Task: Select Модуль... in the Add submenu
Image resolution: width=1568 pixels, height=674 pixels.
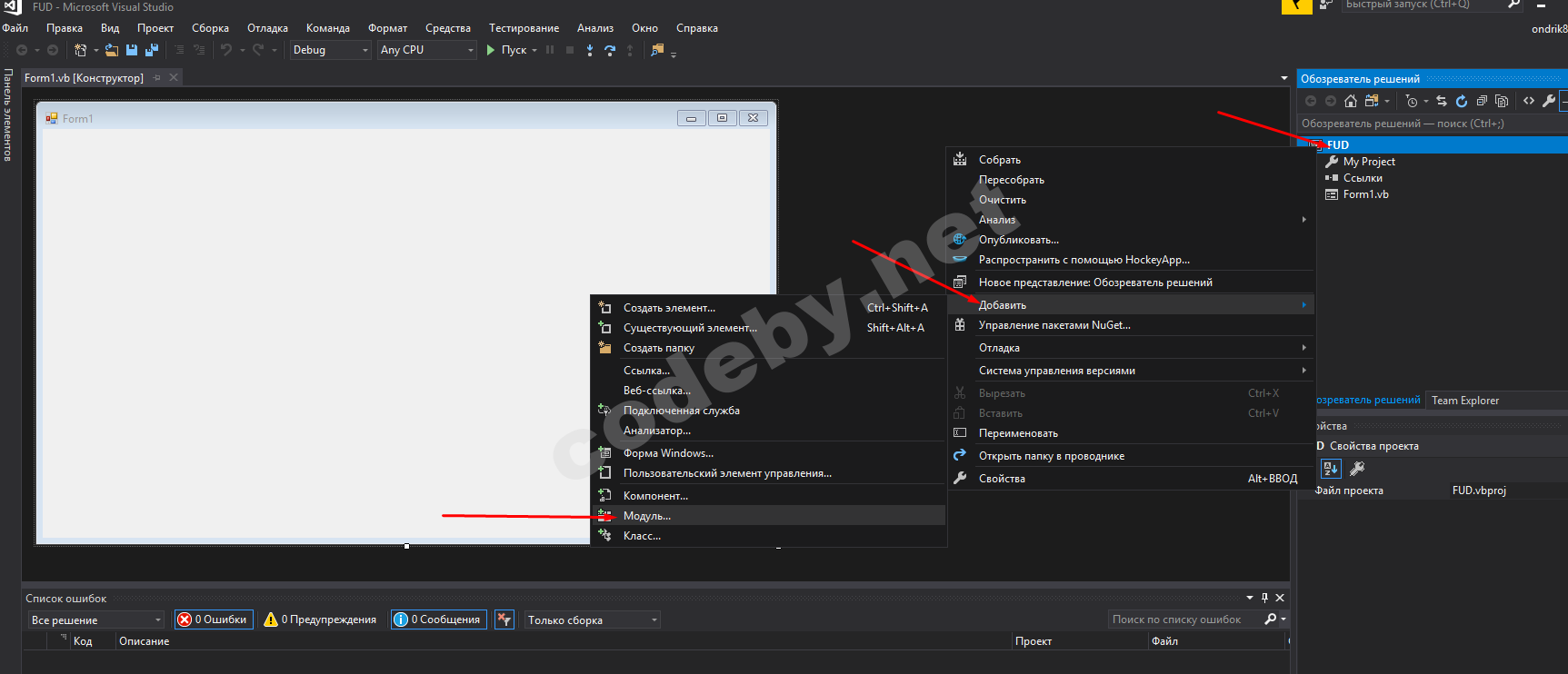Action: coord(647,516)
